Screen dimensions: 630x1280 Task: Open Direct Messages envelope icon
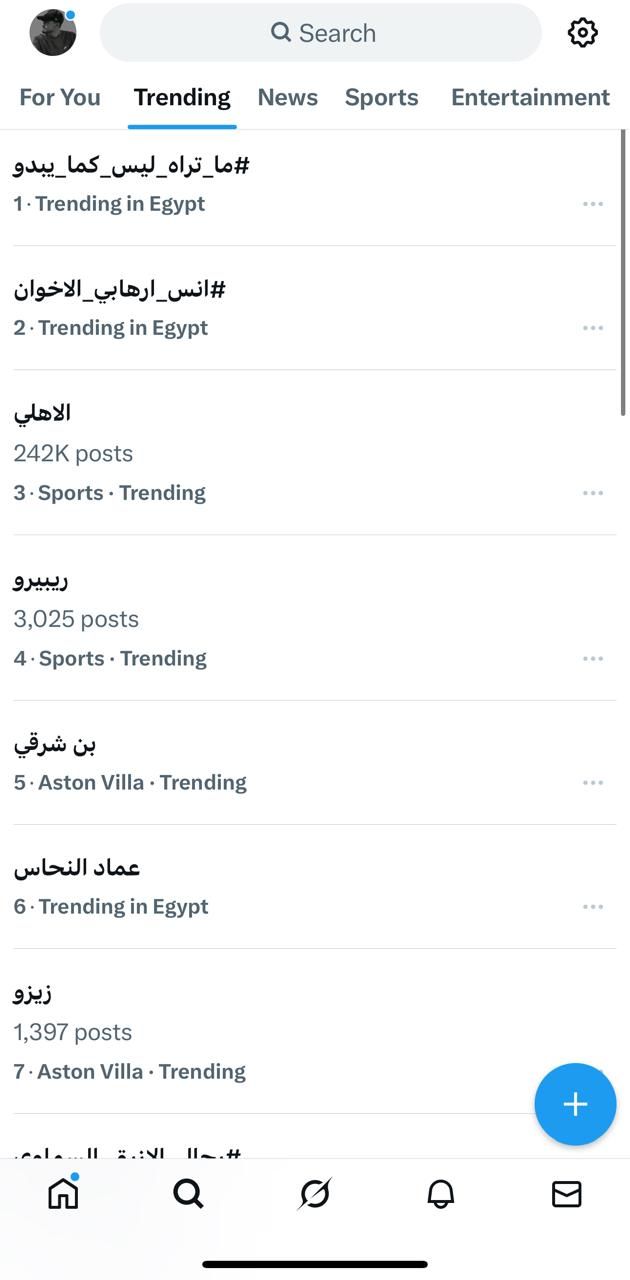566,1193
